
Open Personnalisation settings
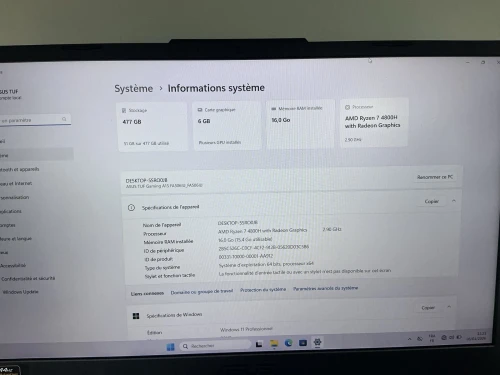[x=15, y=197]
